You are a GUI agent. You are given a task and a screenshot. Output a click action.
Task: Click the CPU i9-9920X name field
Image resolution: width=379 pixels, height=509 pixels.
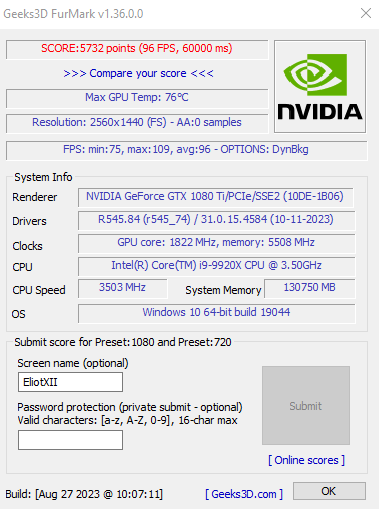point(217,266)
